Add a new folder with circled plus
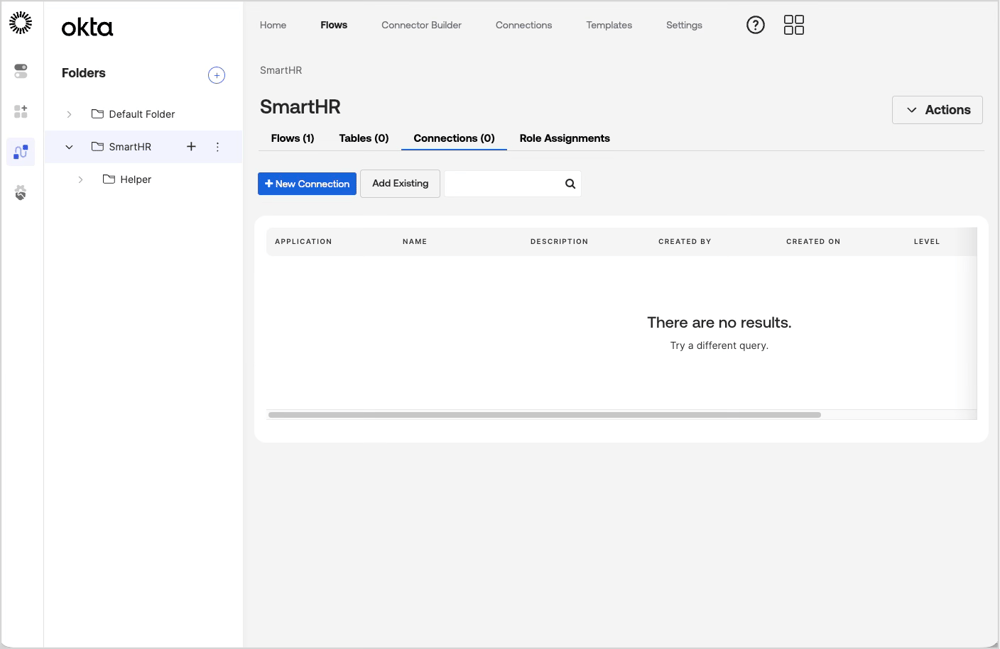This screenshot has width=1000, height=649. (217, 75)
